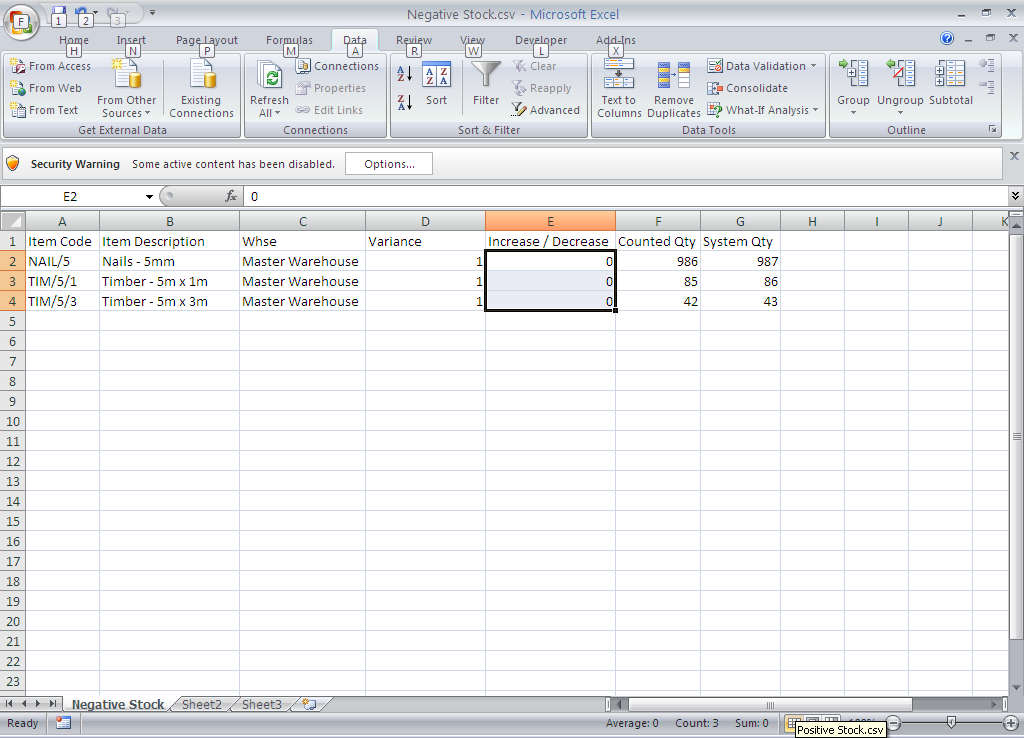Image resolution: width=1024 pixels, height=738 pixels.
Task: Click the zoom slider handle
Action: [951, 722]
